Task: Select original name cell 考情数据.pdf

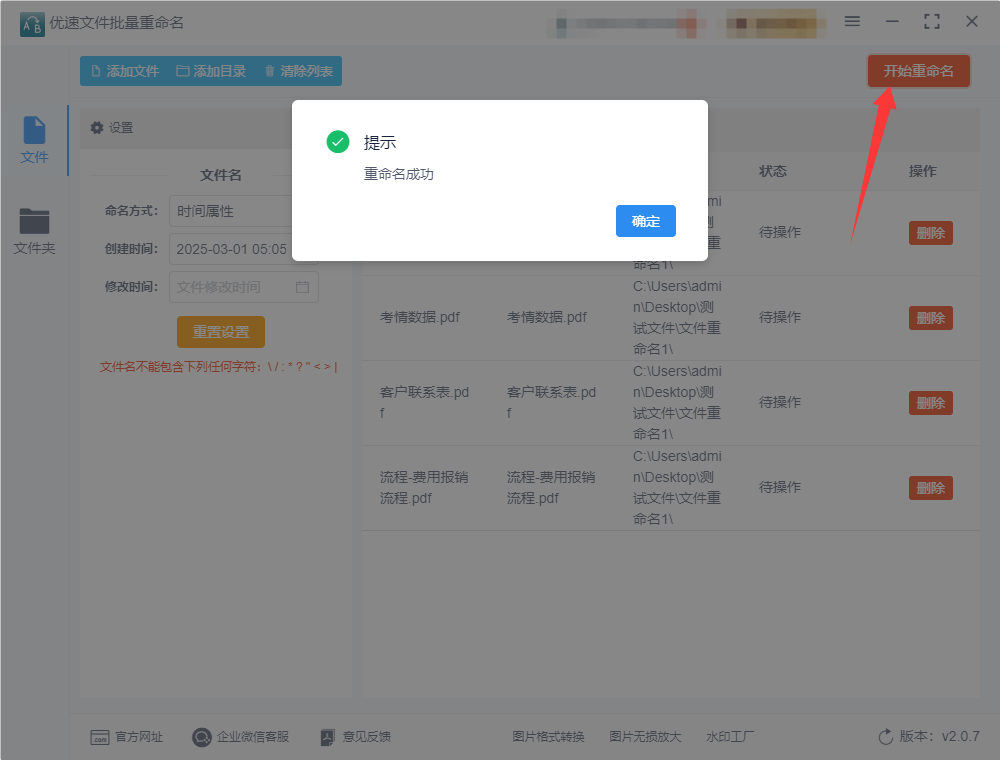Action: tap(420, 317)
